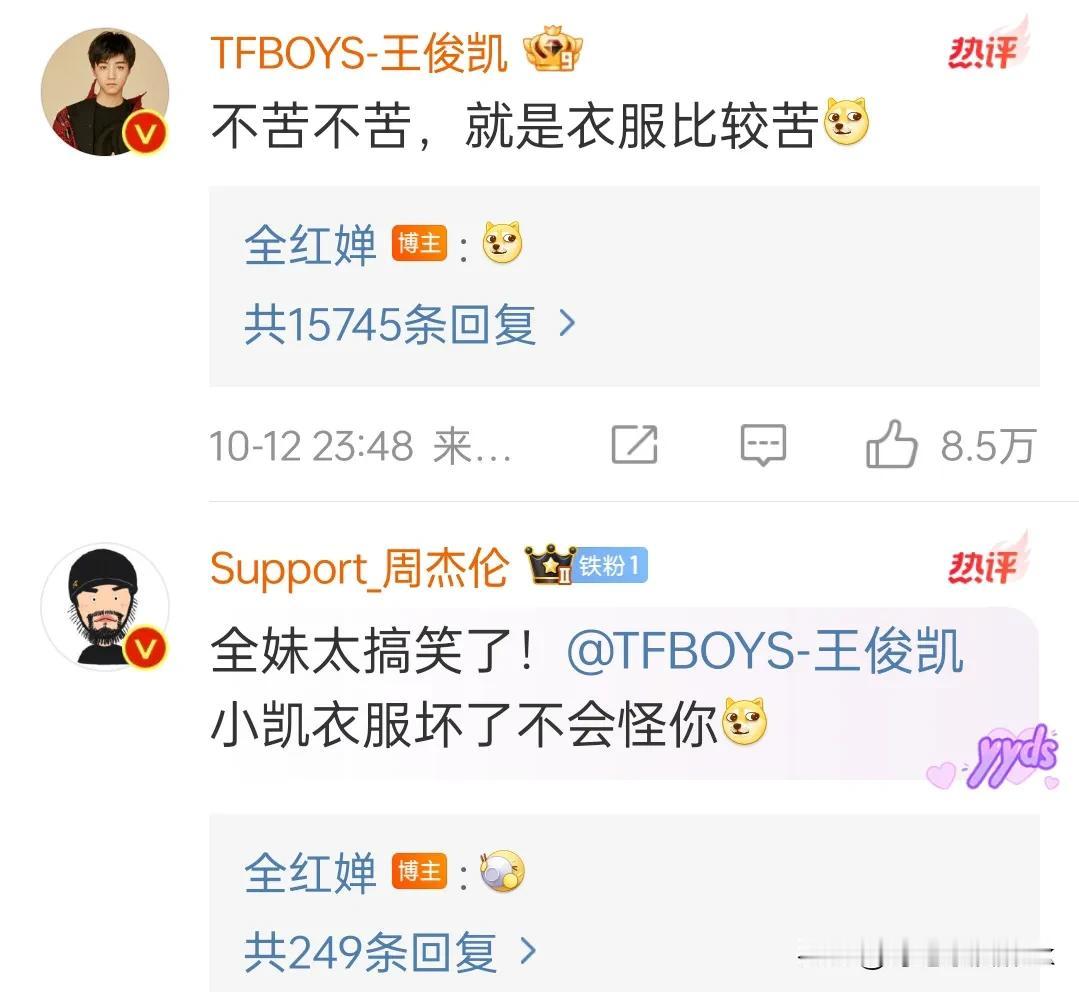Viewport: 1079px width, 992px height.
Task: Like the TFBOYS-王俊凯 comment with thumbs-up
Action: 892,444
